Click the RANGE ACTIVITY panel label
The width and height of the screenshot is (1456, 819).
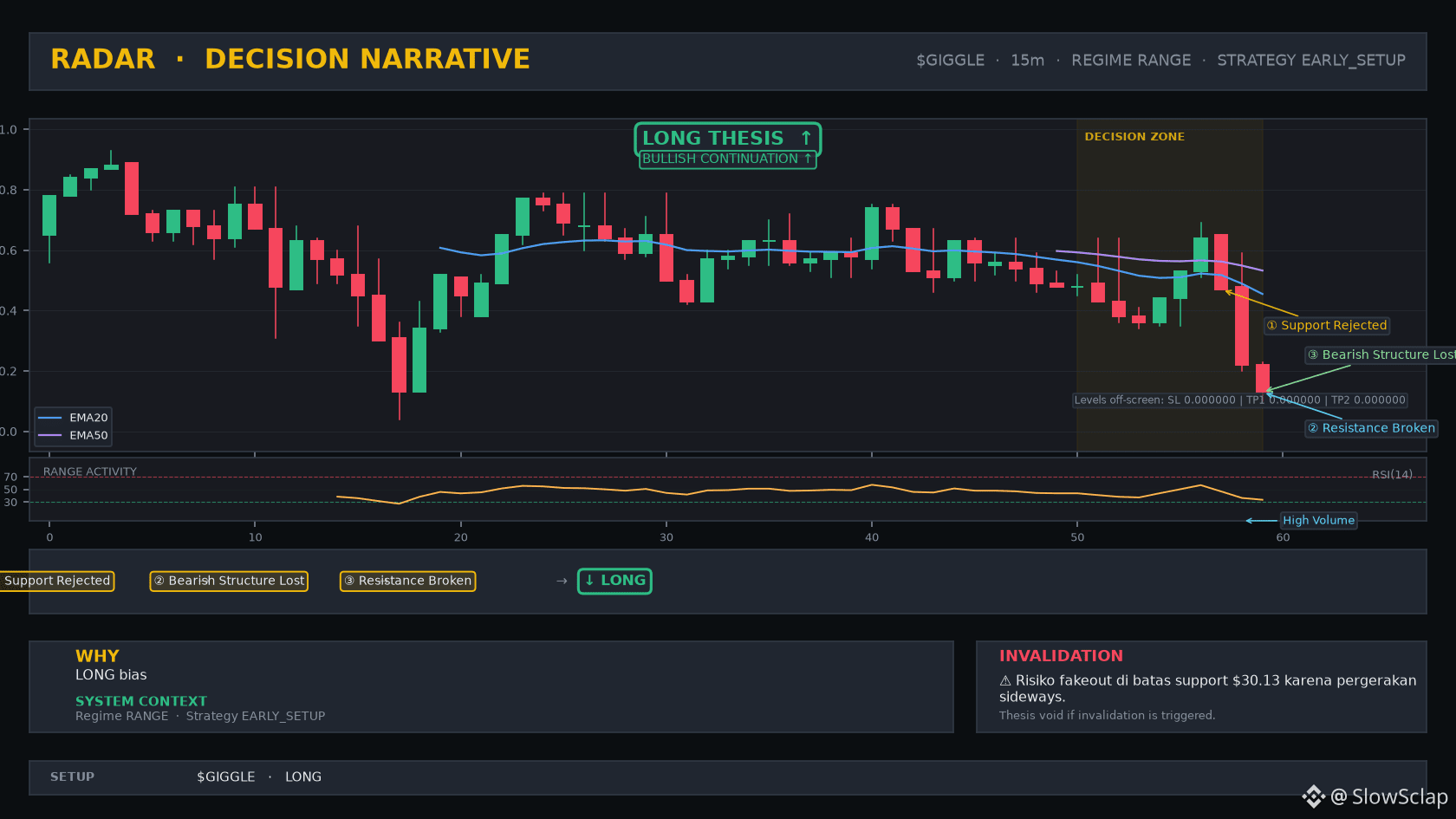coord(90,472)
